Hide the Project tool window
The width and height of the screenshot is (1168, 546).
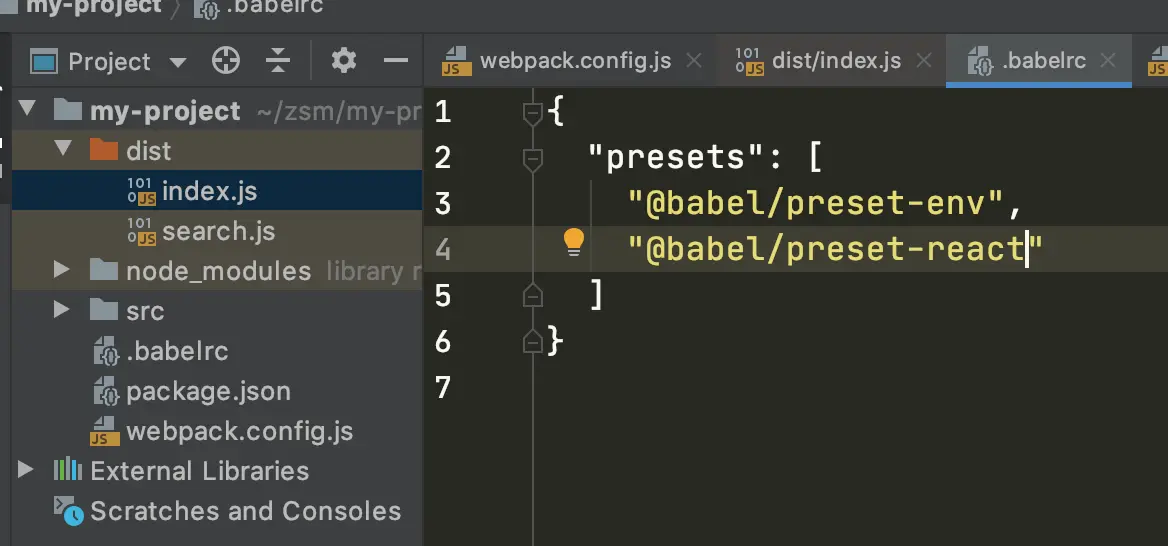click(x=396, y=61)
